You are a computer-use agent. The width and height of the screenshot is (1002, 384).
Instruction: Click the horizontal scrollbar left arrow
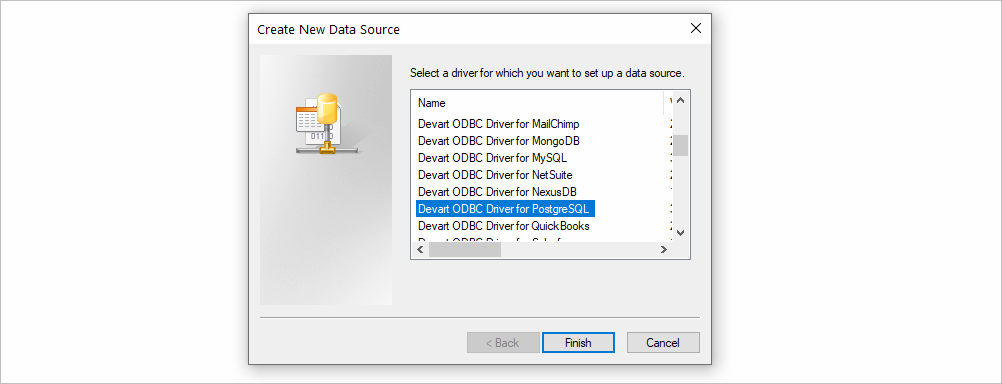point(420,250)
